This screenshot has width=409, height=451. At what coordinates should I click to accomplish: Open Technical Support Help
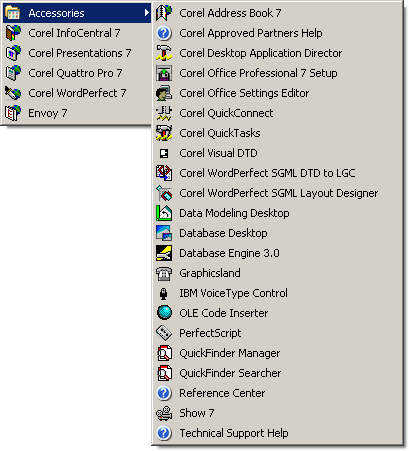[277, 433]
